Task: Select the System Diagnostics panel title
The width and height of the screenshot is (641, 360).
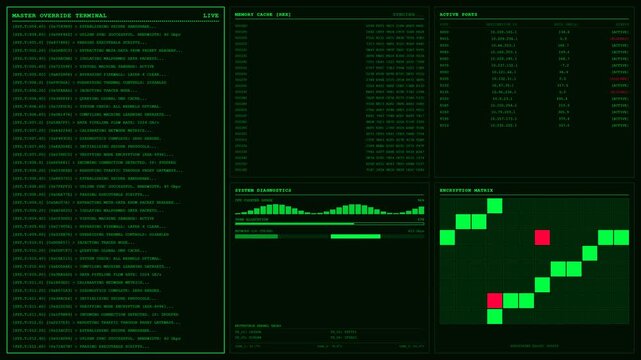Action: pos(263,190)
